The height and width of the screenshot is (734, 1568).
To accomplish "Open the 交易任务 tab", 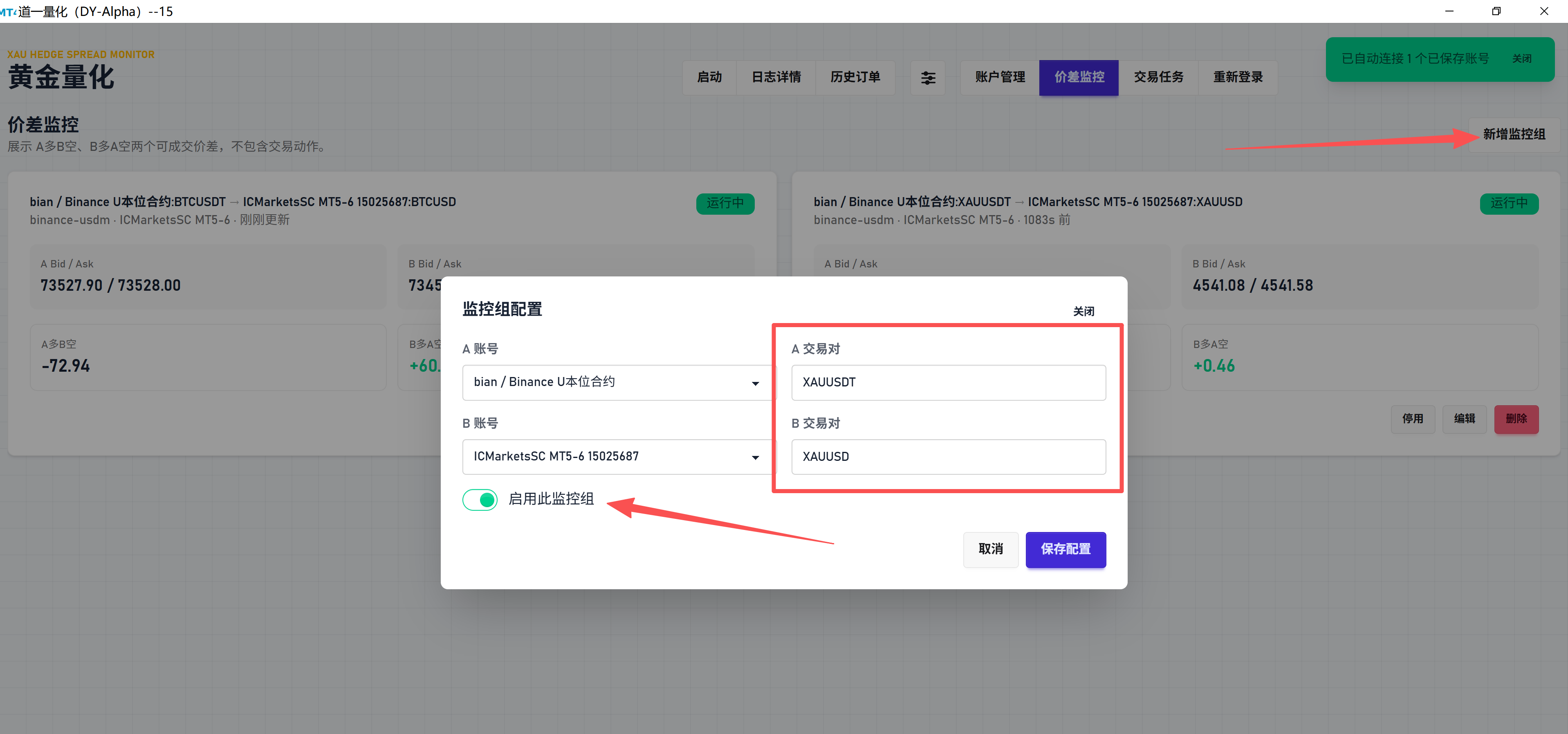I will [x=1158, y=77].
